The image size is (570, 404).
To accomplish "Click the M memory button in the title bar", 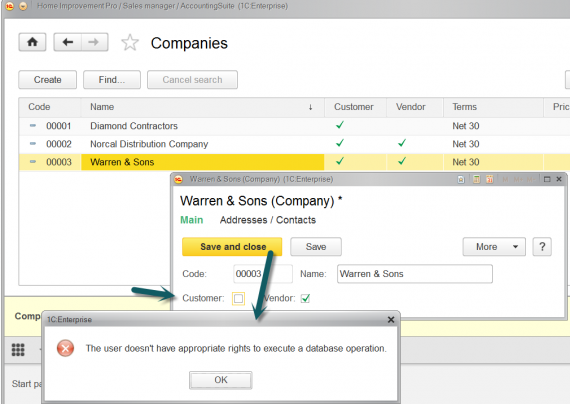I will (x=505, y=179).
